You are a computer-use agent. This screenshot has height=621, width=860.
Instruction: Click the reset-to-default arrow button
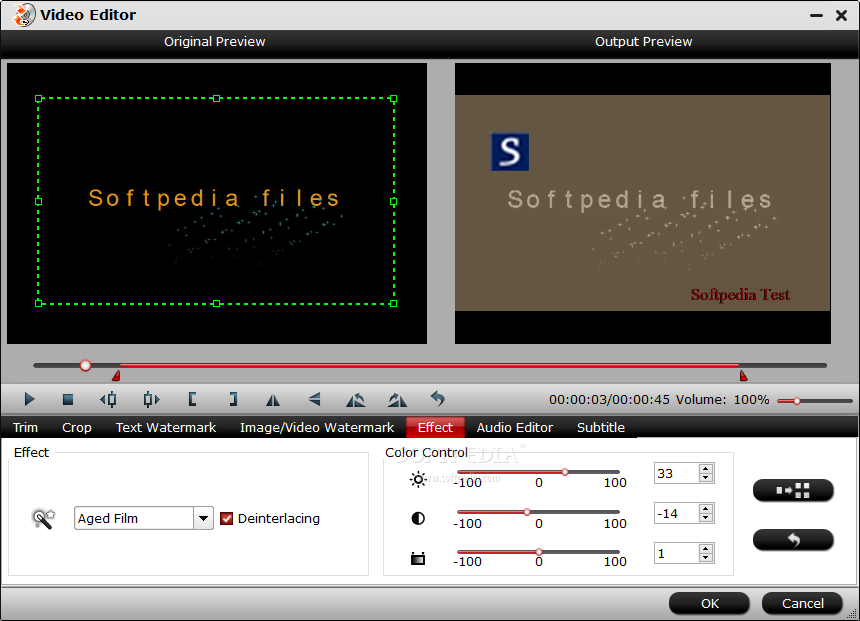[x=793, y=540]
